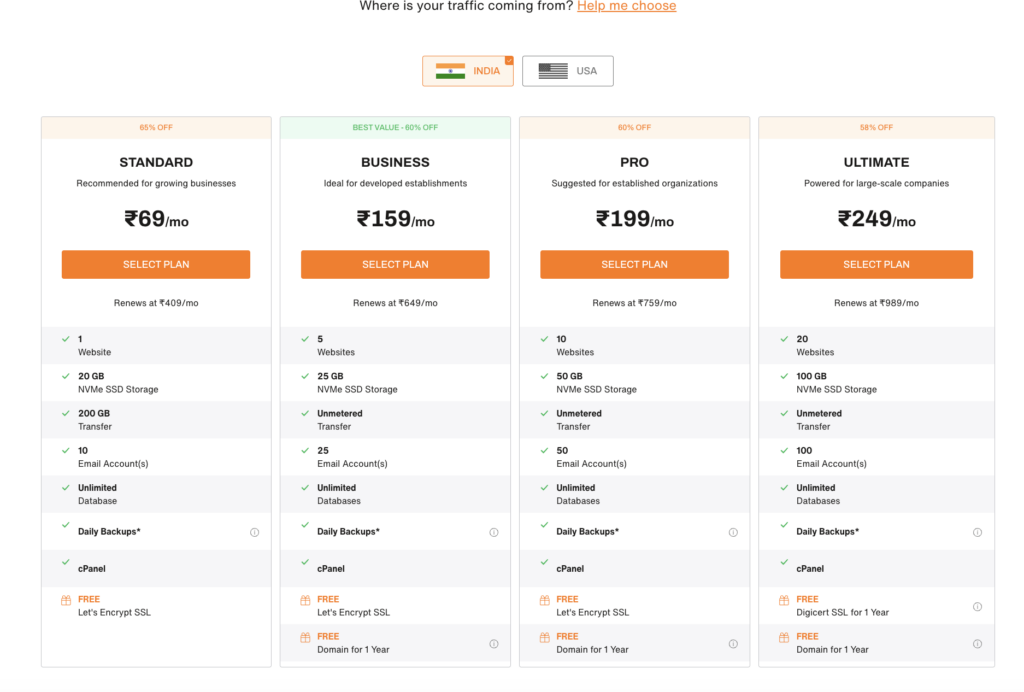Click gift icon beside Let's Encrypt SSL in Standard
Viewport: 1024px width, 692px height.
pos(66,601)
